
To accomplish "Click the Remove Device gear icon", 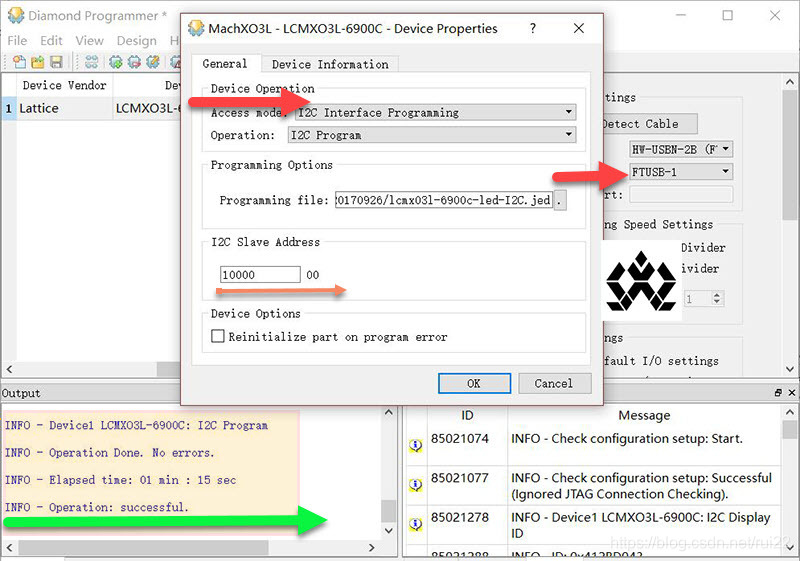I will coord(134,62).
